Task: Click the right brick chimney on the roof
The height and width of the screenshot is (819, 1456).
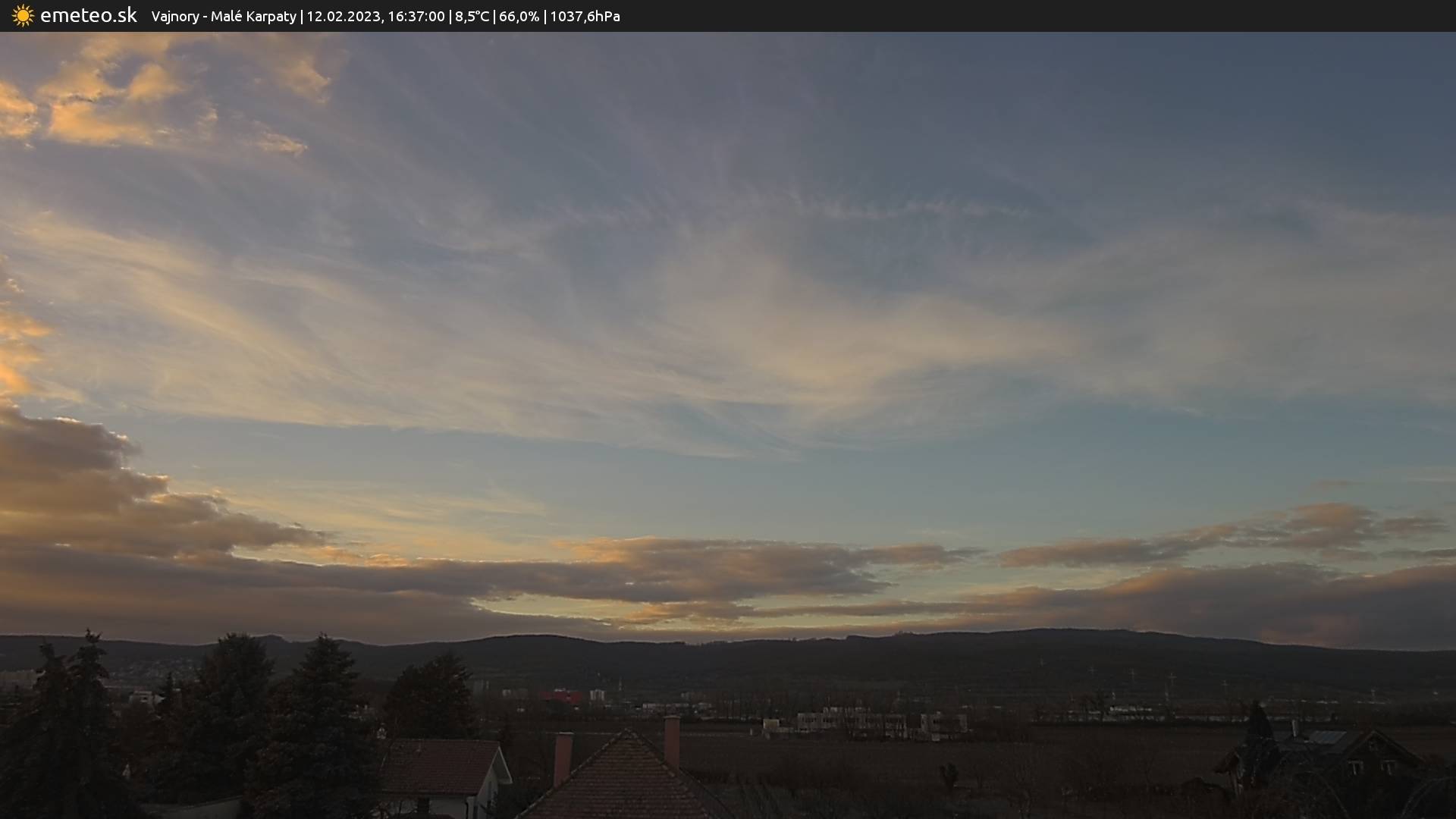Action: [x=671, y=739]
